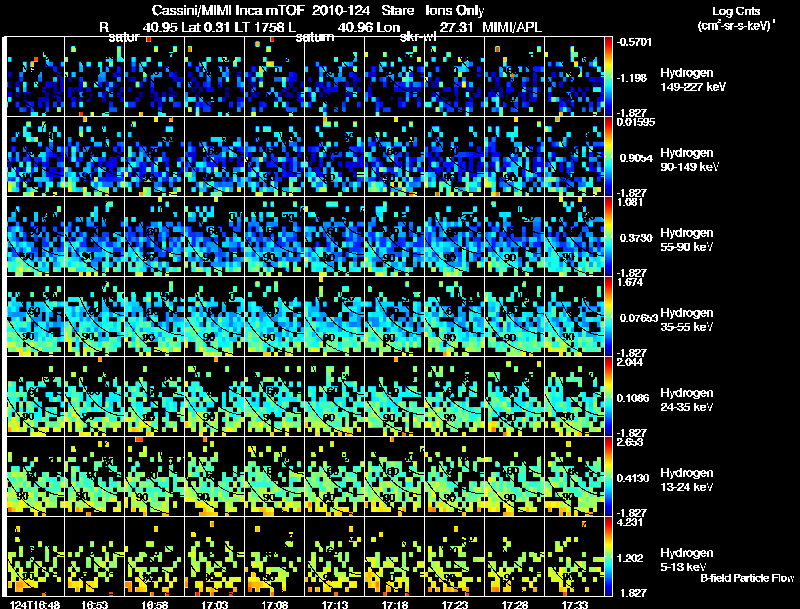
Task: Click the 0.3730 color scale value
Action: [x=636, y=238]
